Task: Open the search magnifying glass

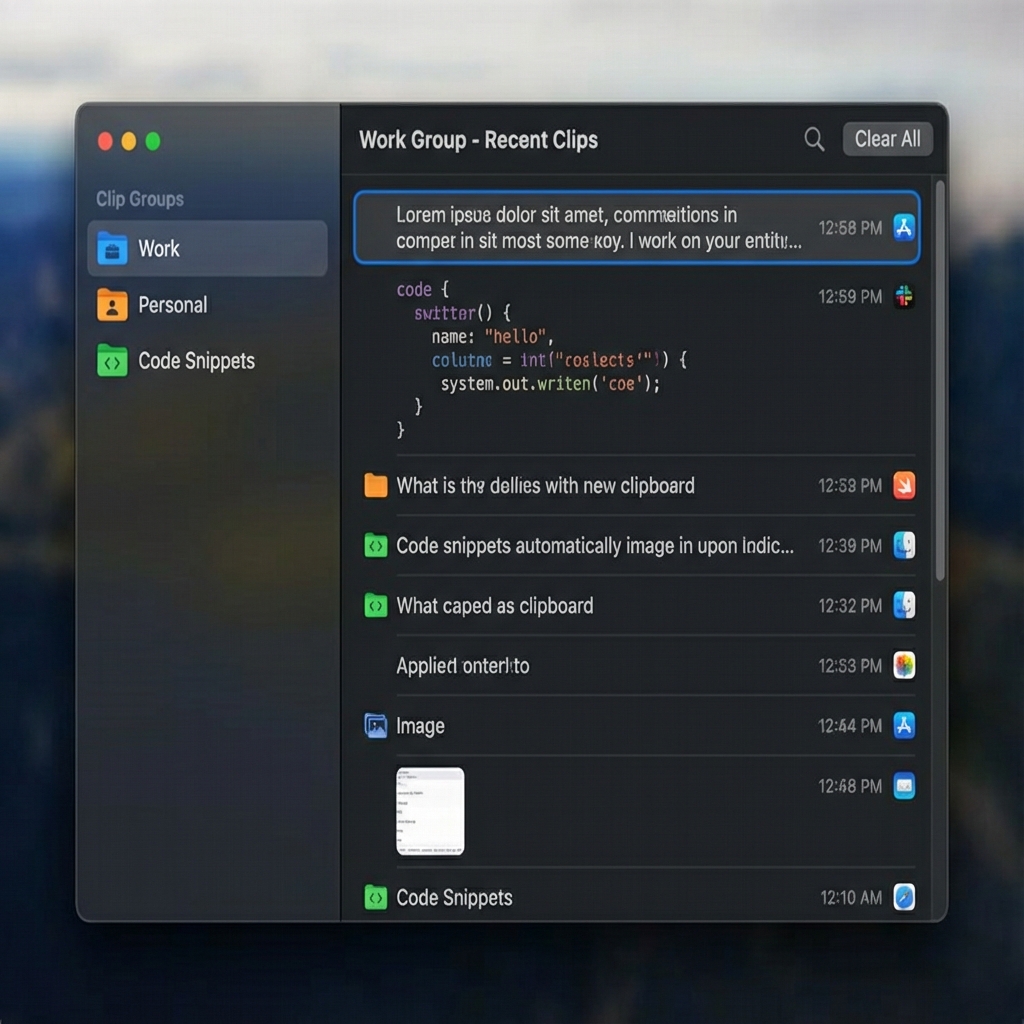Action: tap(813, 140)
